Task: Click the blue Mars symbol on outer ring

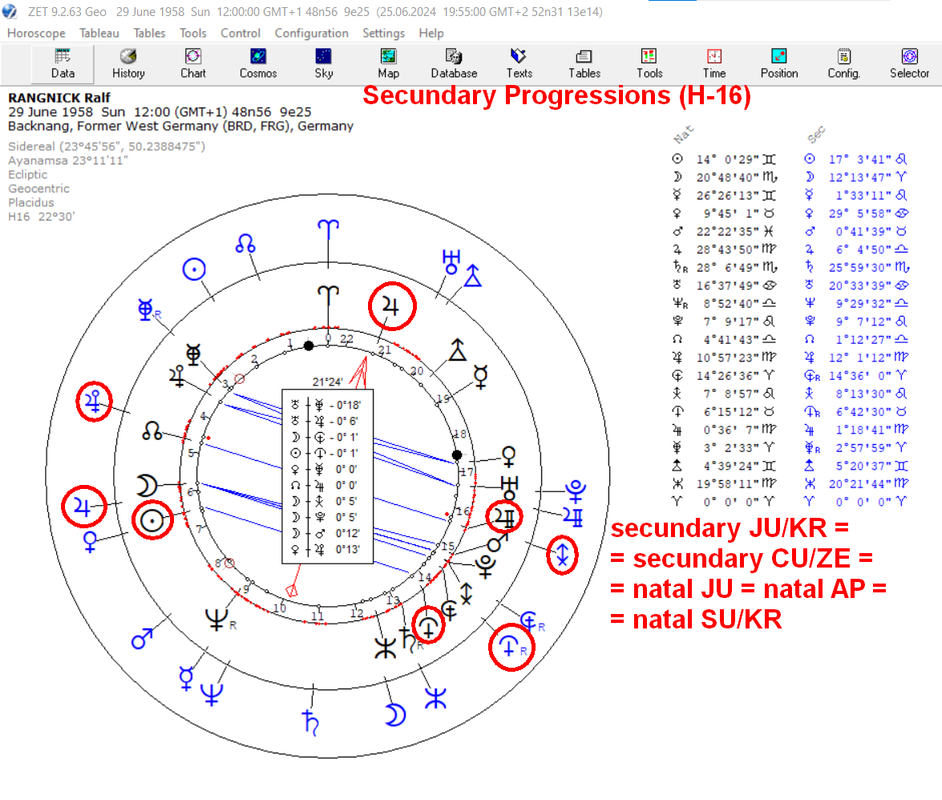Action: point(142,638)
